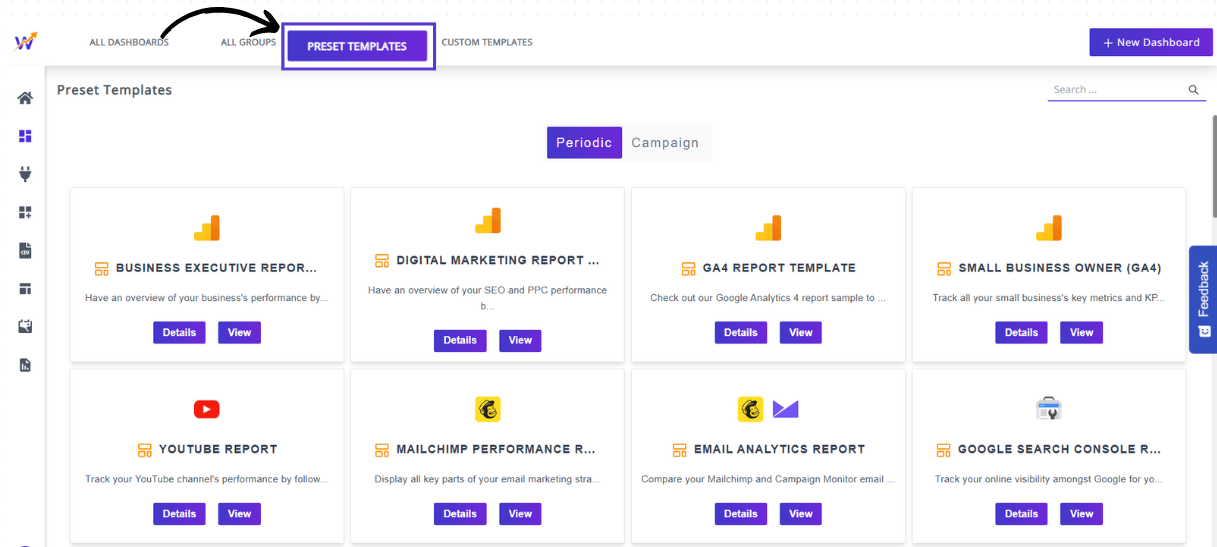Open the CSV file icon in the sidebar
This screenshot has height=547, width=1217.
[25, 251]
